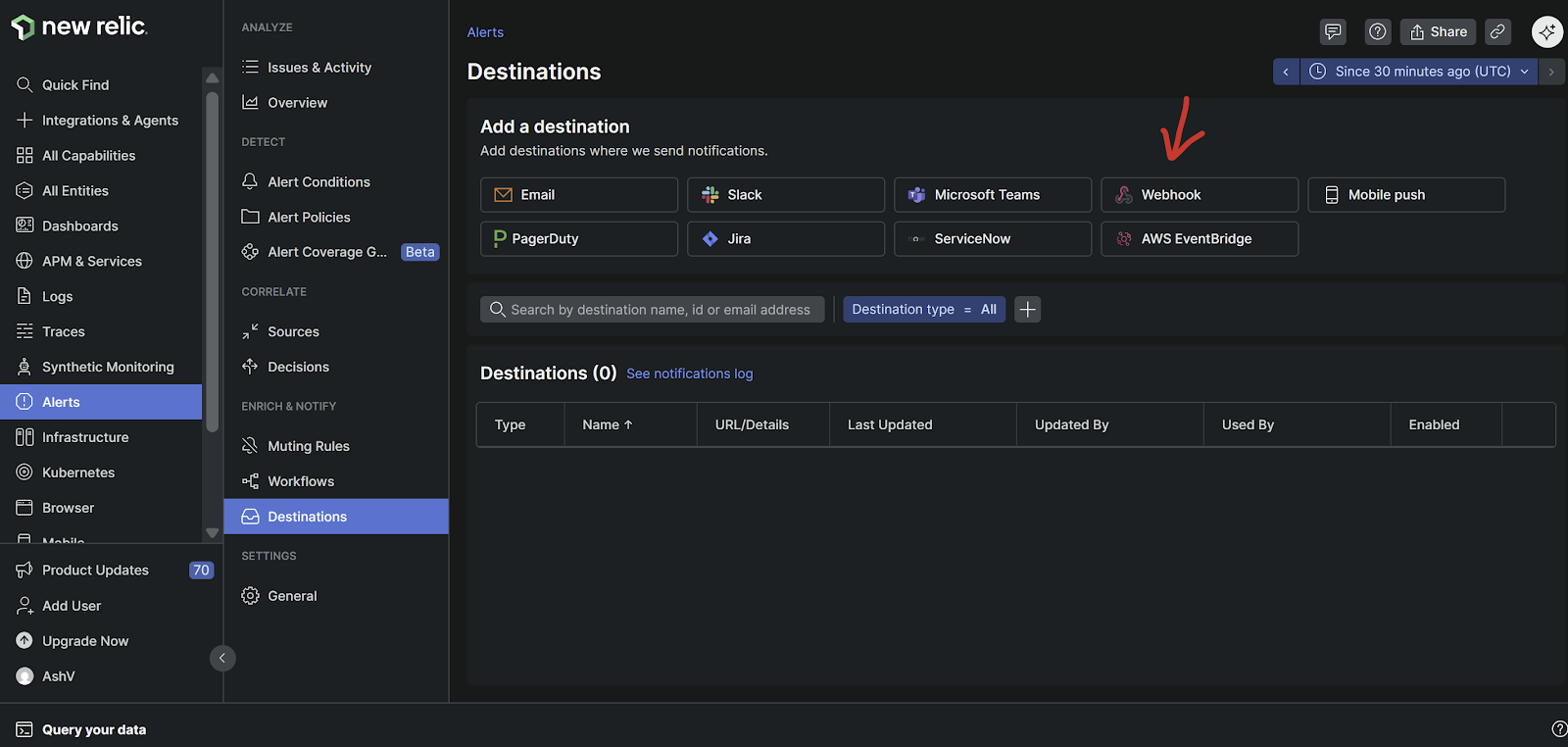The width and height of the screenshot is (1568, 747).
Task: Add an AWS EventBridge destination
Action: tap(1199, 239)
